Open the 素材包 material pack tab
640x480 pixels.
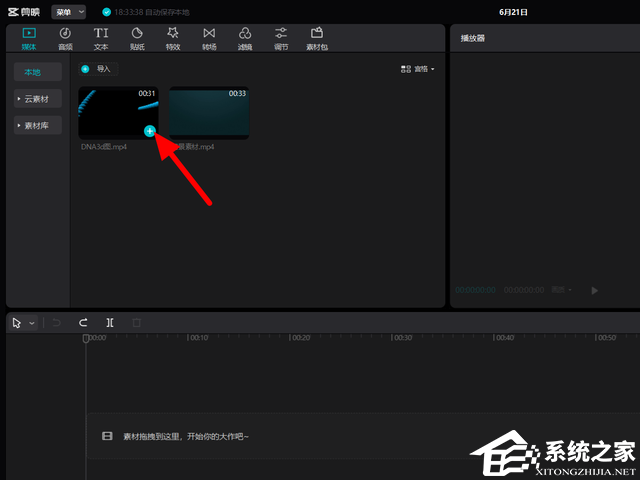pyautogui.click(x=317, y=39)
